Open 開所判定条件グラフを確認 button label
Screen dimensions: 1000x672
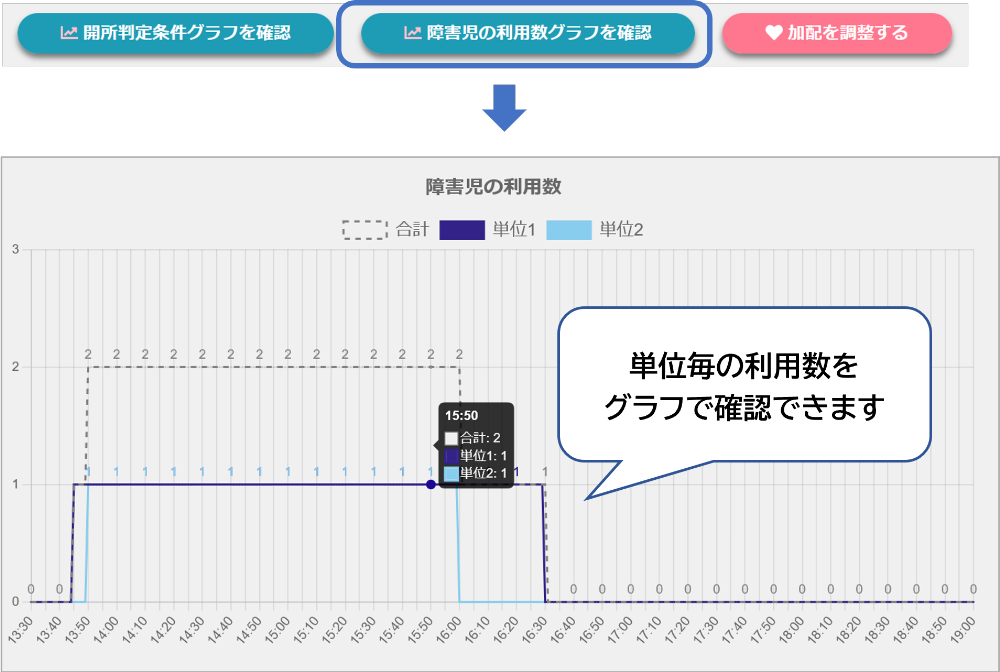(187, 33)
